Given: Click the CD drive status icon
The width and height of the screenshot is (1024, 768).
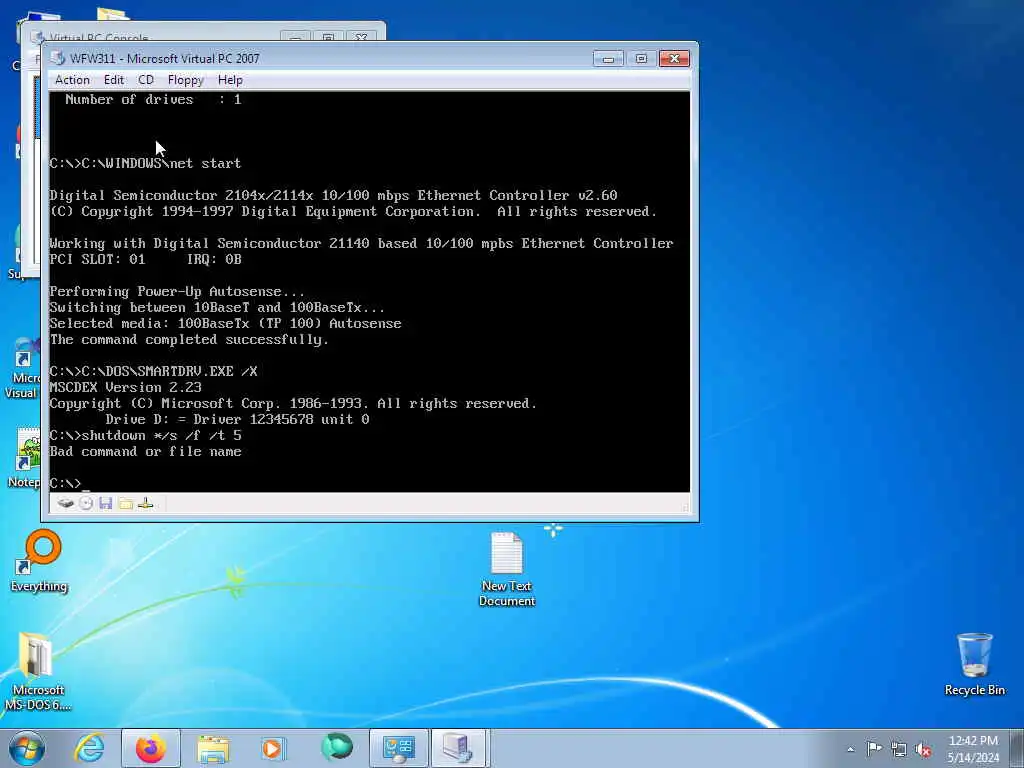Looking at the screenshot, I should click(86, 504).
